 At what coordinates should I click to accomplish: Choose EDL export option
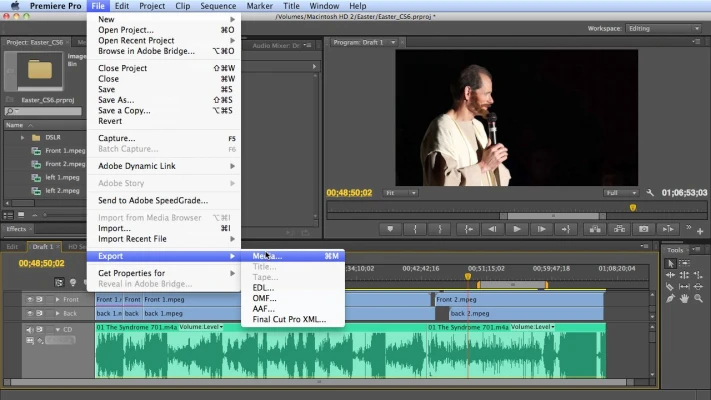click(x=293, y=288)
